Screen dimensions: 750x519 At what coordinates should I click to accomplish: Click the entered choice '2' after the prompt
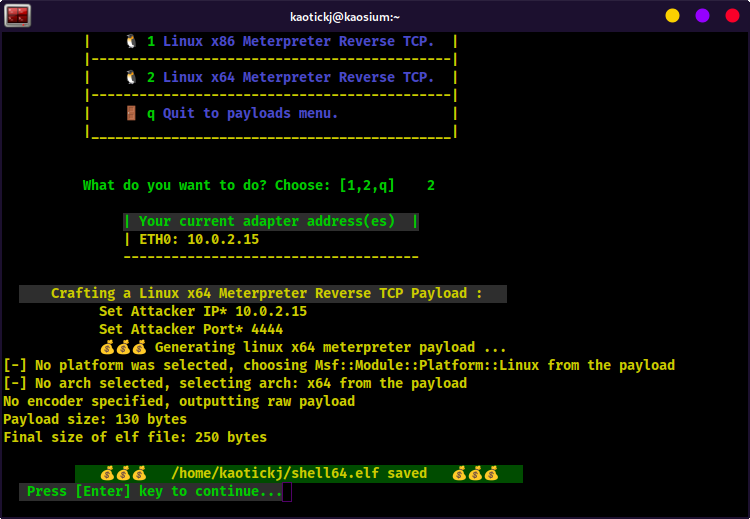coord(430,186)
